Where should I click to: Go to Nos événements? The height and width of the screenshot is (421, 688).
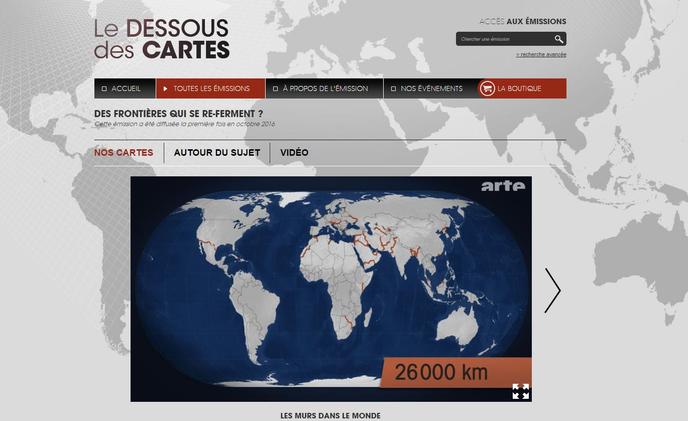431,88
